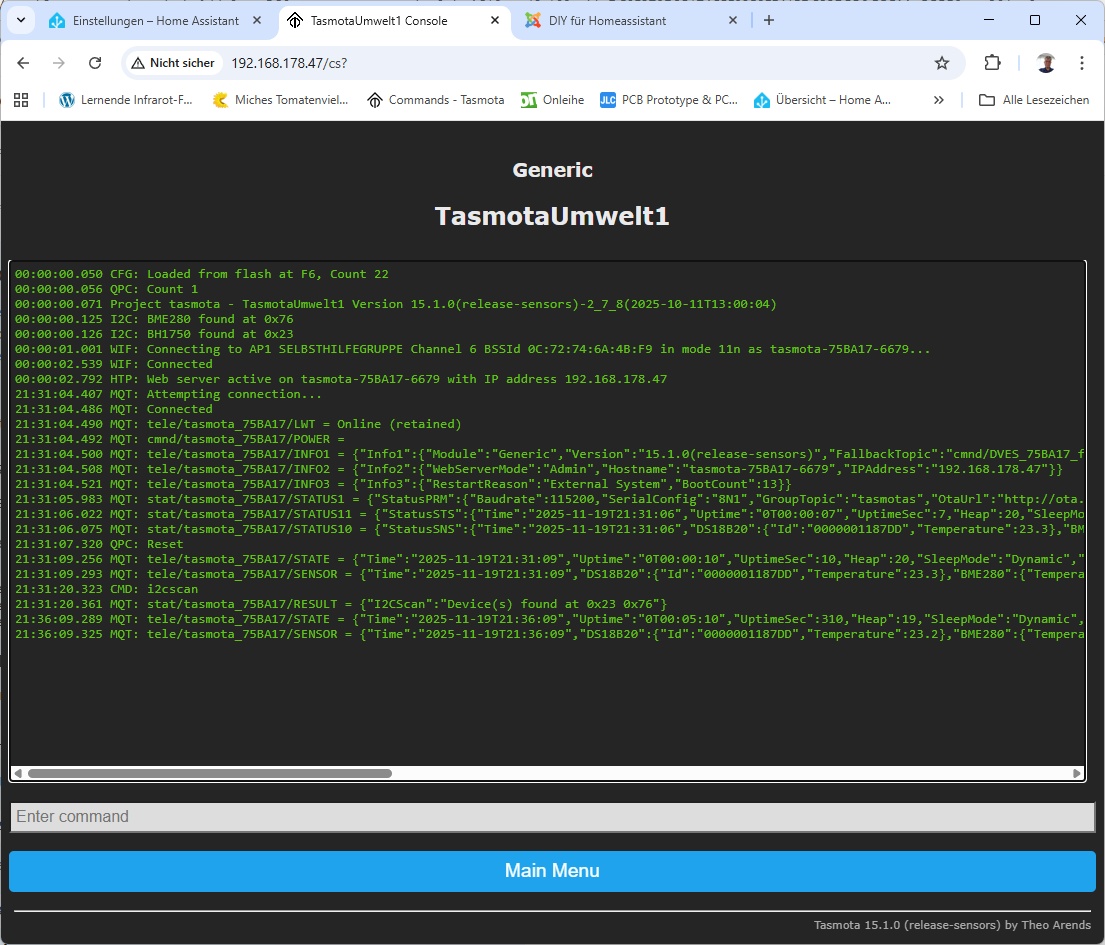The height and width of the screenshot is (945, 1105).
Task: Close the 'TasmotaUmwelt1 Console' tab
Action: 495,20
